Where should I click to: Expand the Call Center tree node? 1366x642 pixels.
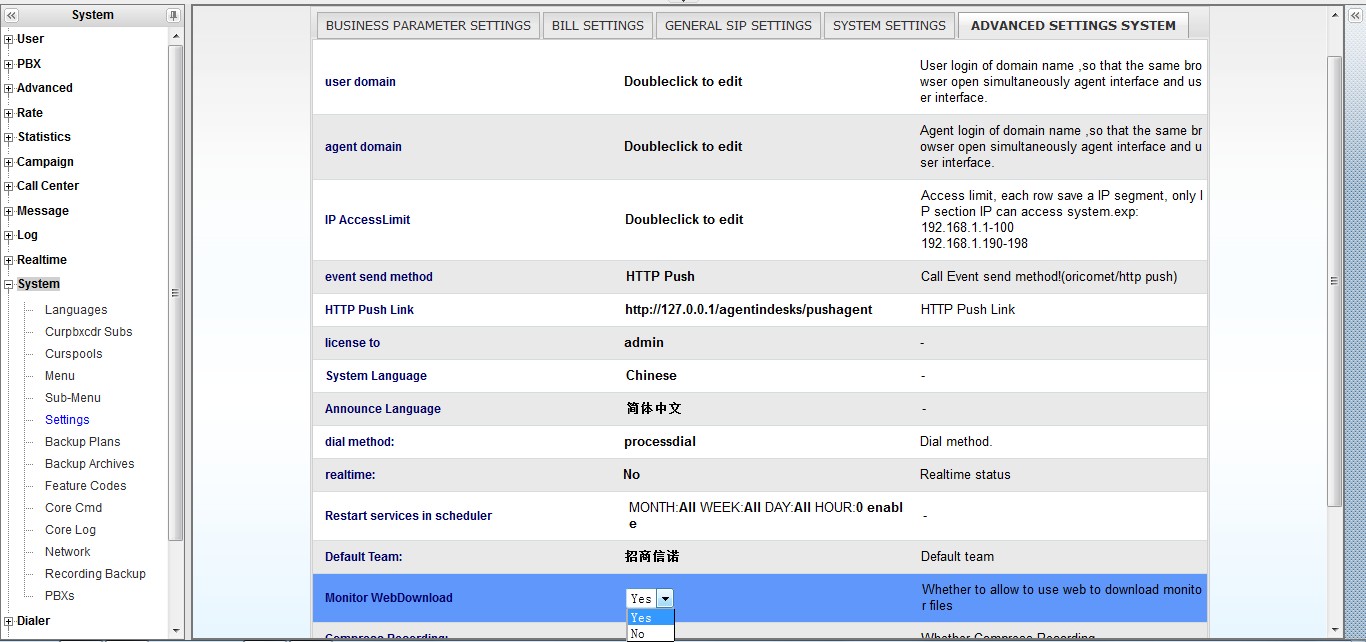coord(9,187)
